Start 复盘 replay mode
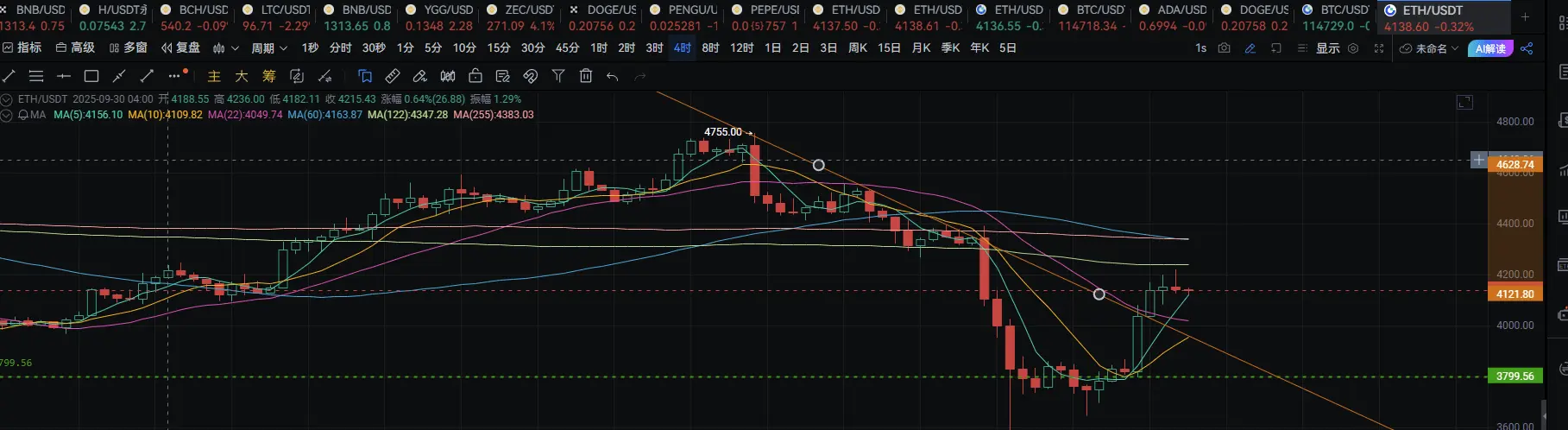This screenshot has width=1568, height=430. click(x=181, y=47)
